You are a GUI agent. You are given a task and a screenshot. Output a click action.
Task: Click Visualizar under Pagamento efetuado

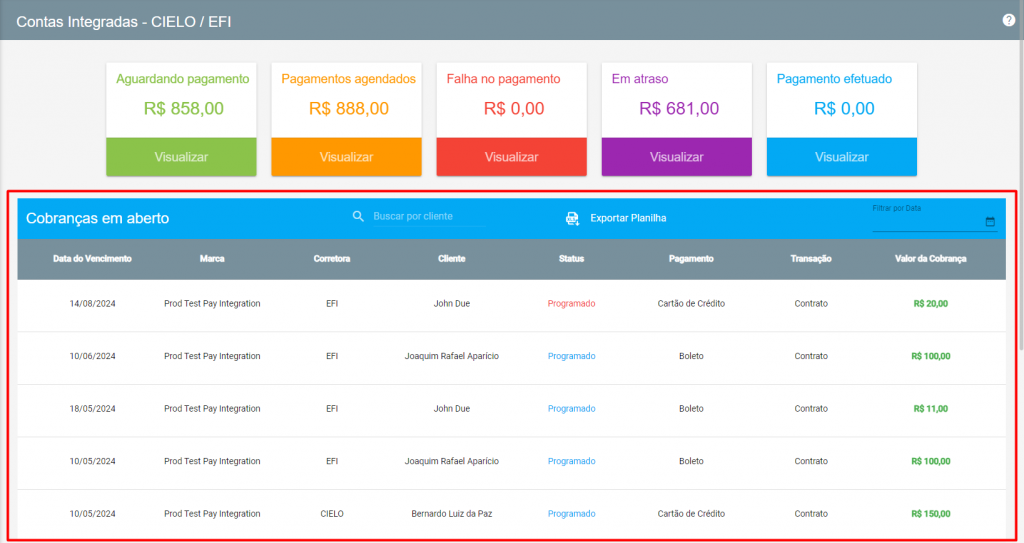(842, 157)
